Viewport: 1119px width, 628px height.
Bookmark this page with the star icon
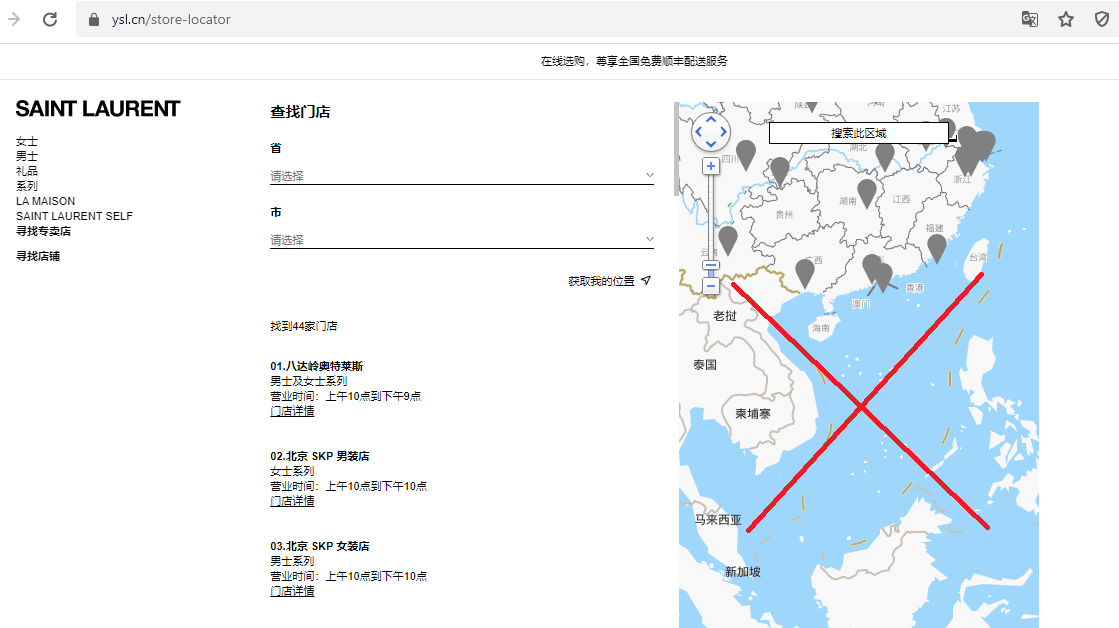pyautogui.click(x=1065, y=19)
